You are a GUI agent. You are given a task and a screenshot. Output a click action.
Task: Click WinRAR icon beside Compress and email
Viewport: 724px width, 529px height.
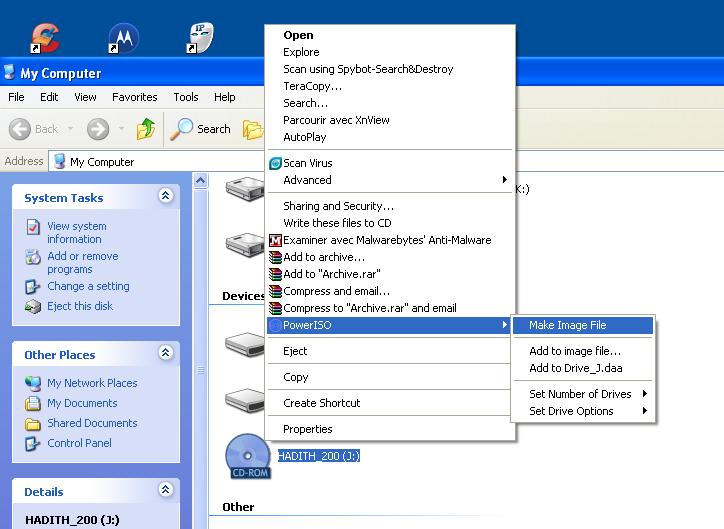[275, 291]
